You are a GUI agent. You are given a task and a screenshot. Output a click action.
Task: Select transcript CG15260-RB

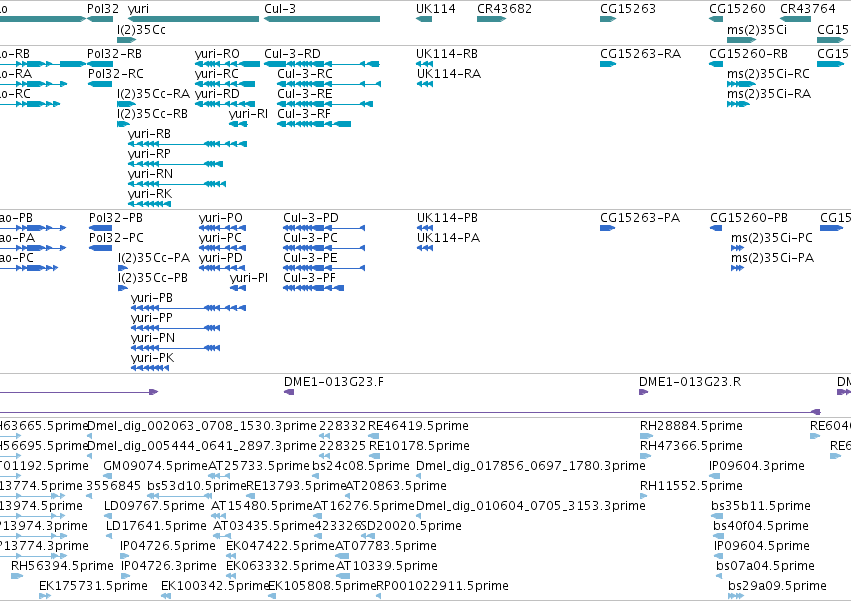(x=716, y=64)
